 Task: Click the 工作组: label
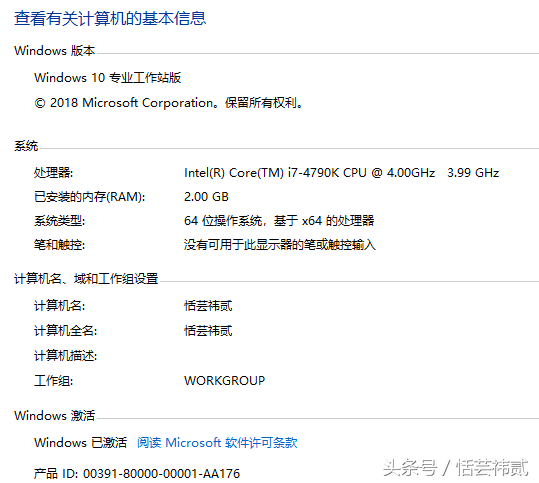53,381
